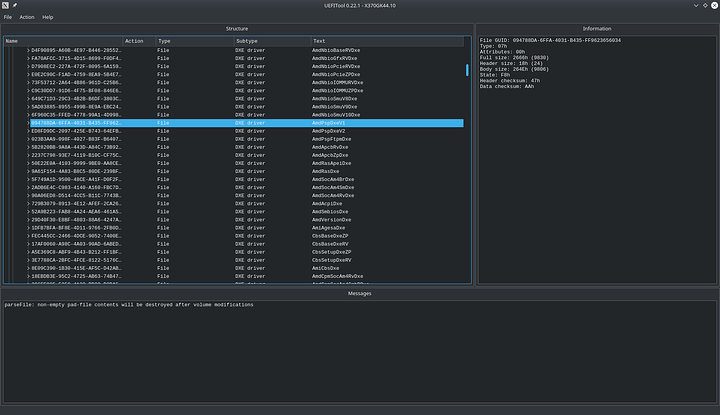Viewport: 720px width, 415px height.
Task: Click the Type column header
Action: 195,41
